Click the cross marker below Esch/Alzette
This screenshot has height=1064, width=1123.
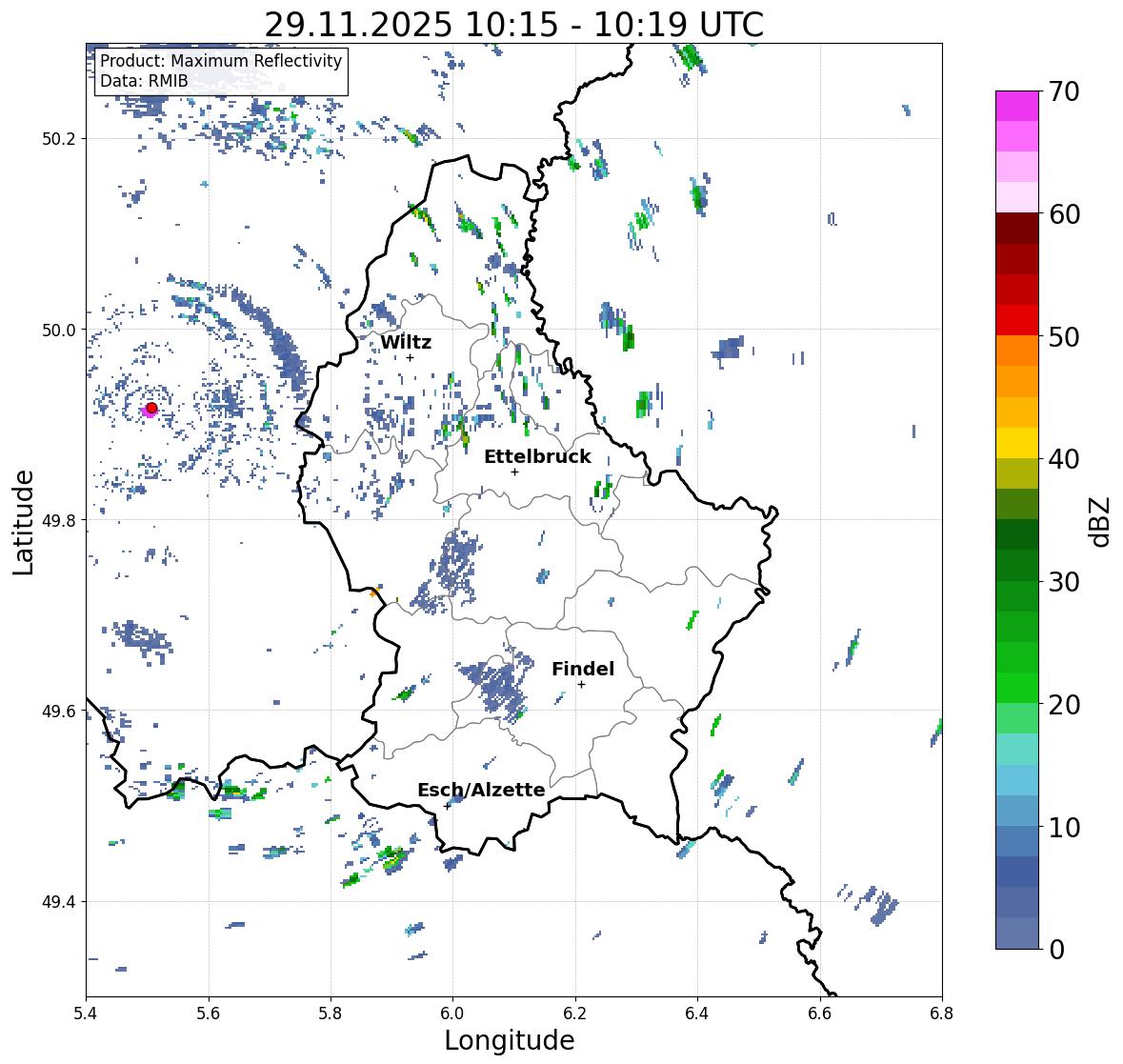[448, 806]
